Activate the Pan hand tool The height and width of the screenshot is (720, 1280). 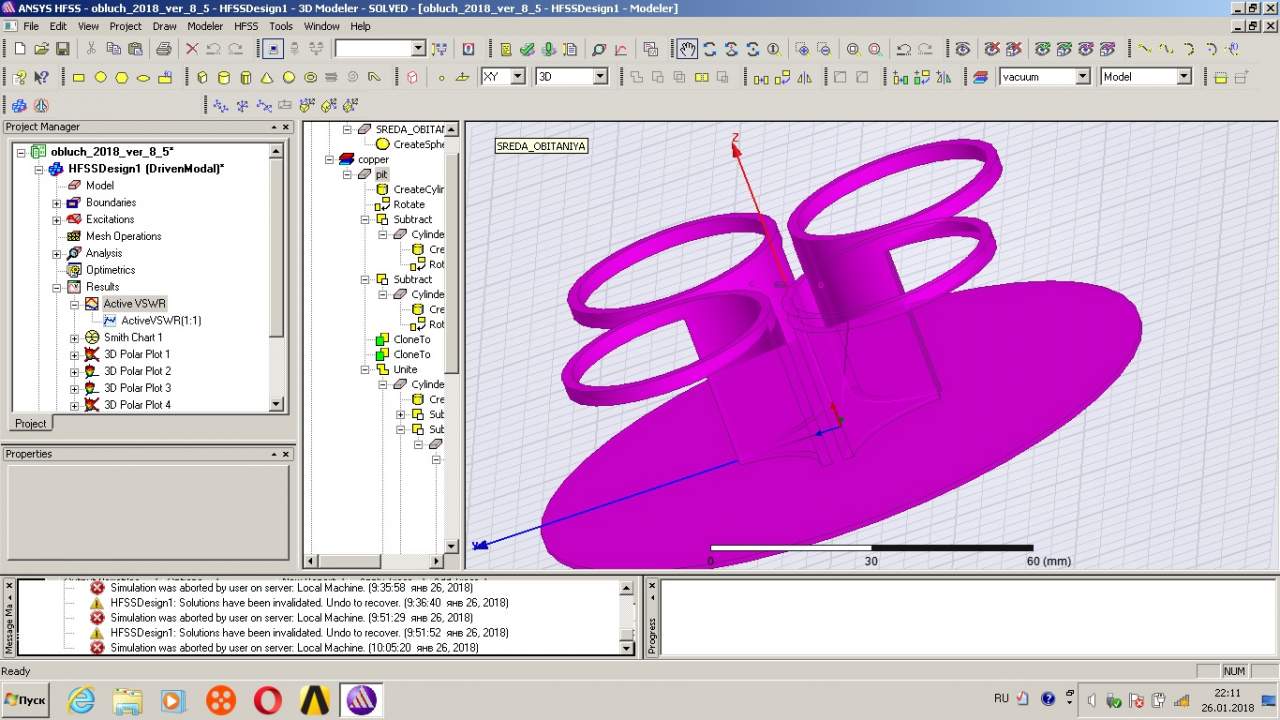(687, 49)
